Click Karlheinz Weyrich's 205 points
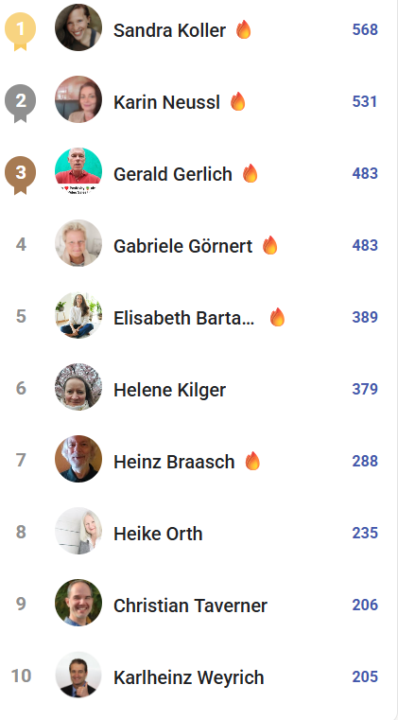The image size is (398, 720). [x=365, y=677]
